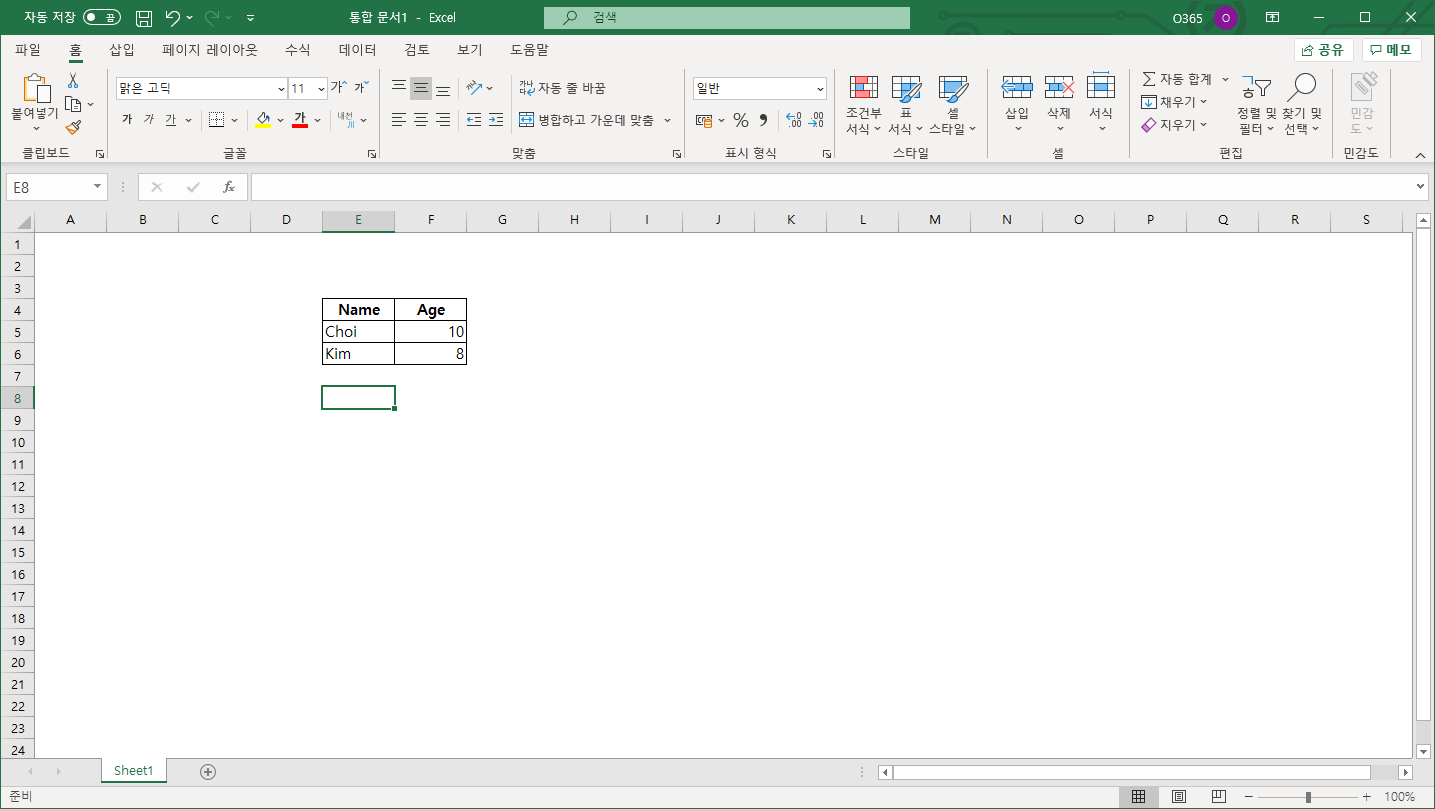Screen dimensions: 1435x809
Task: Switch to Page Layout view in status bar
Action: [x=1179, y=797]
